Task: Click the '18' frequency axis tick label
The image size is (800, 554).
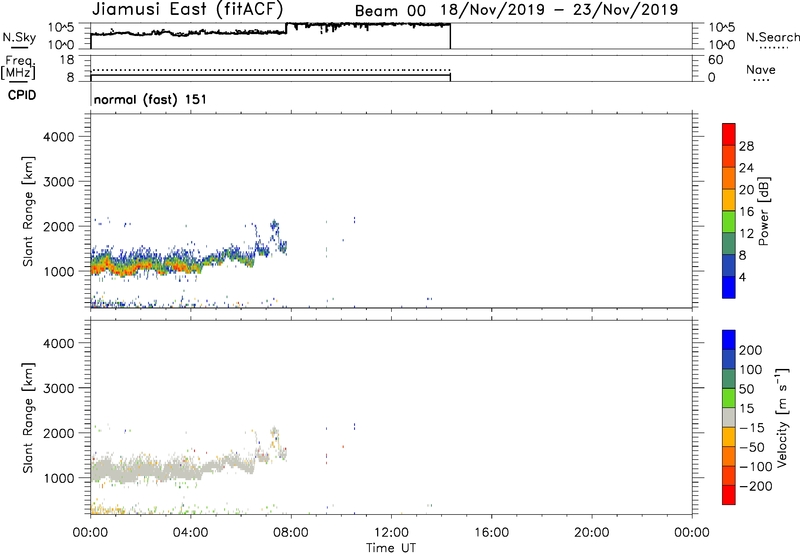Action: (67, 60)
